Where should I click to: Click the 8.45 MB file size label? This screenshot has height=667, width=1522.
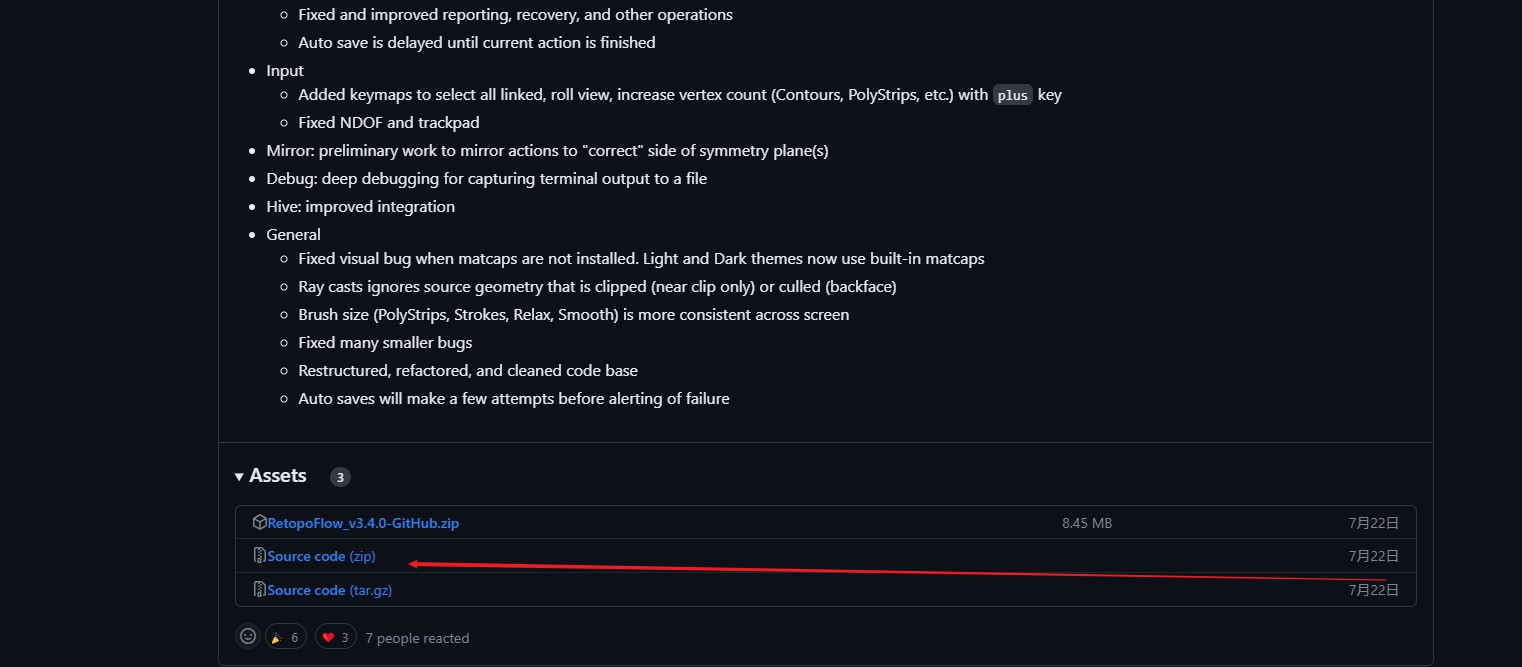pos(1086,522)
